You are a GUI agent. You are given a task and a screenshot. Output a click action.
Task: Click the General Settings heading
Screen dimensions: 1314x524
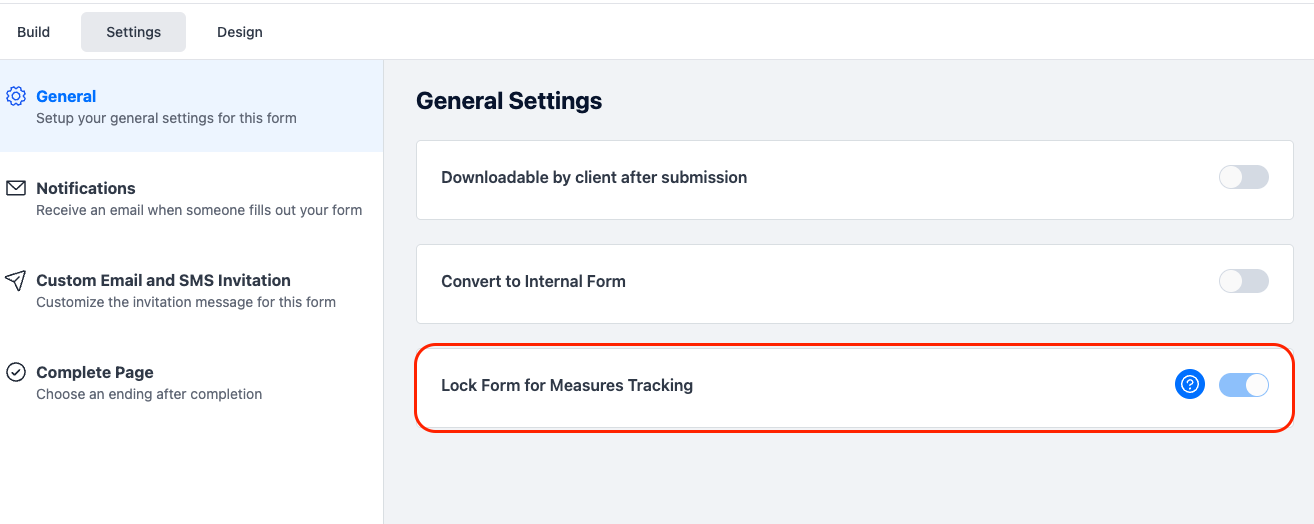(509, 101)
